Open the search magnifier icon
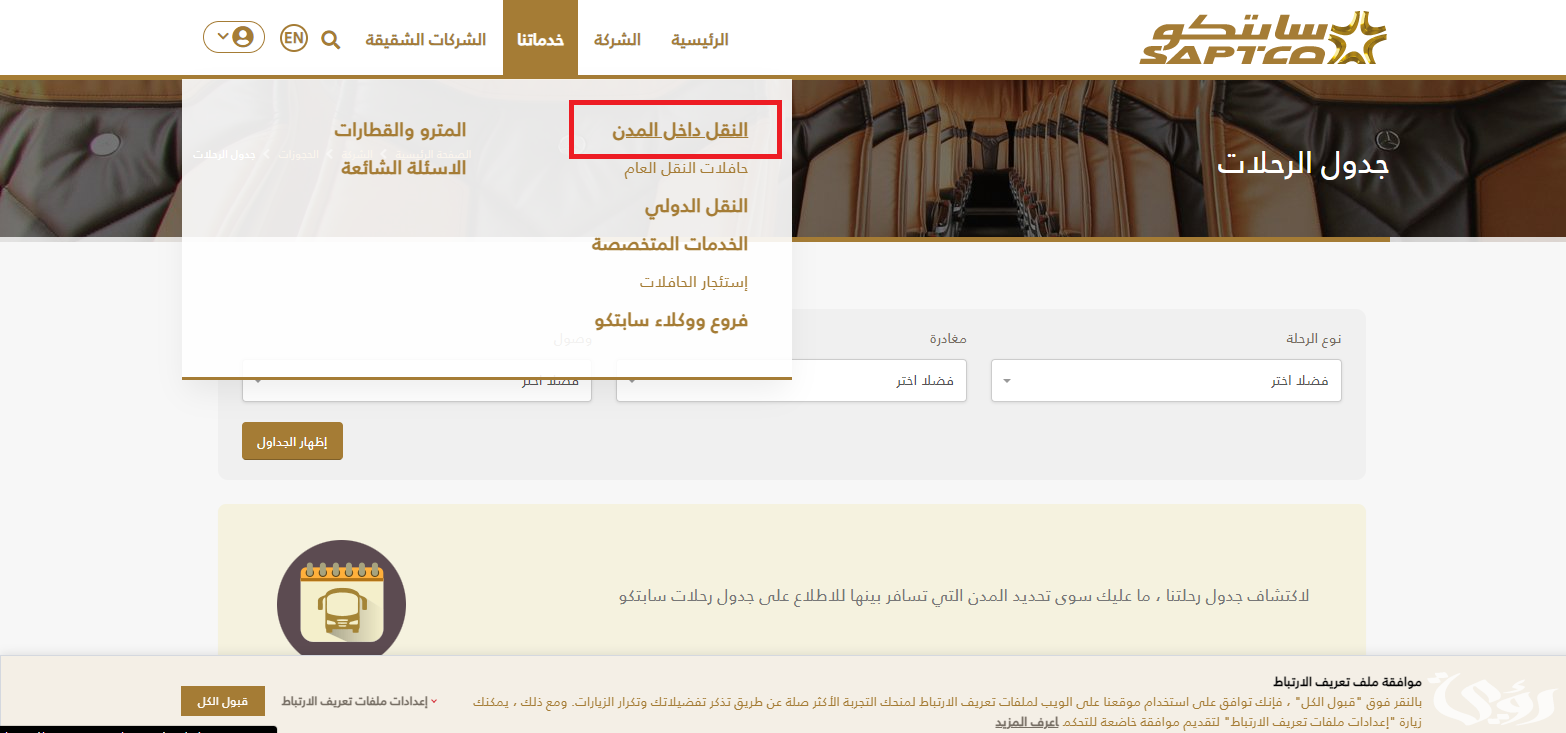 point(330,40)
